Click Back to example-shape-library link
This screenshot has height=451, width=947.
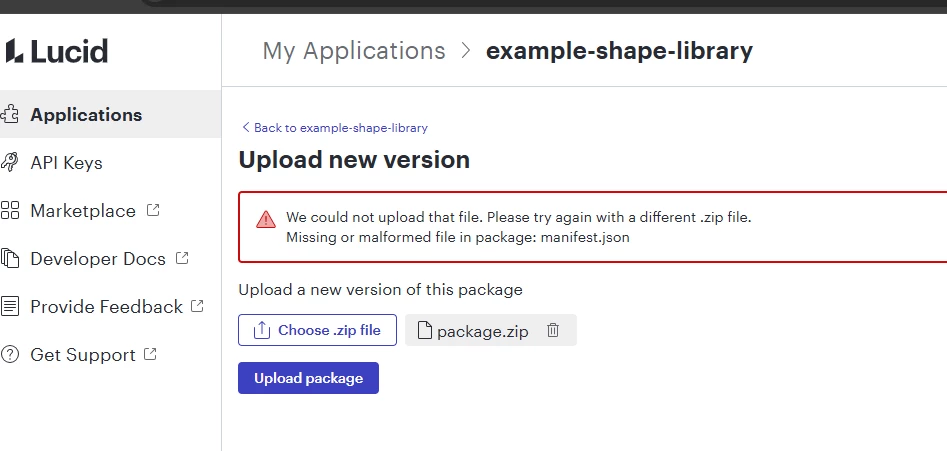(x=335, y=127)
